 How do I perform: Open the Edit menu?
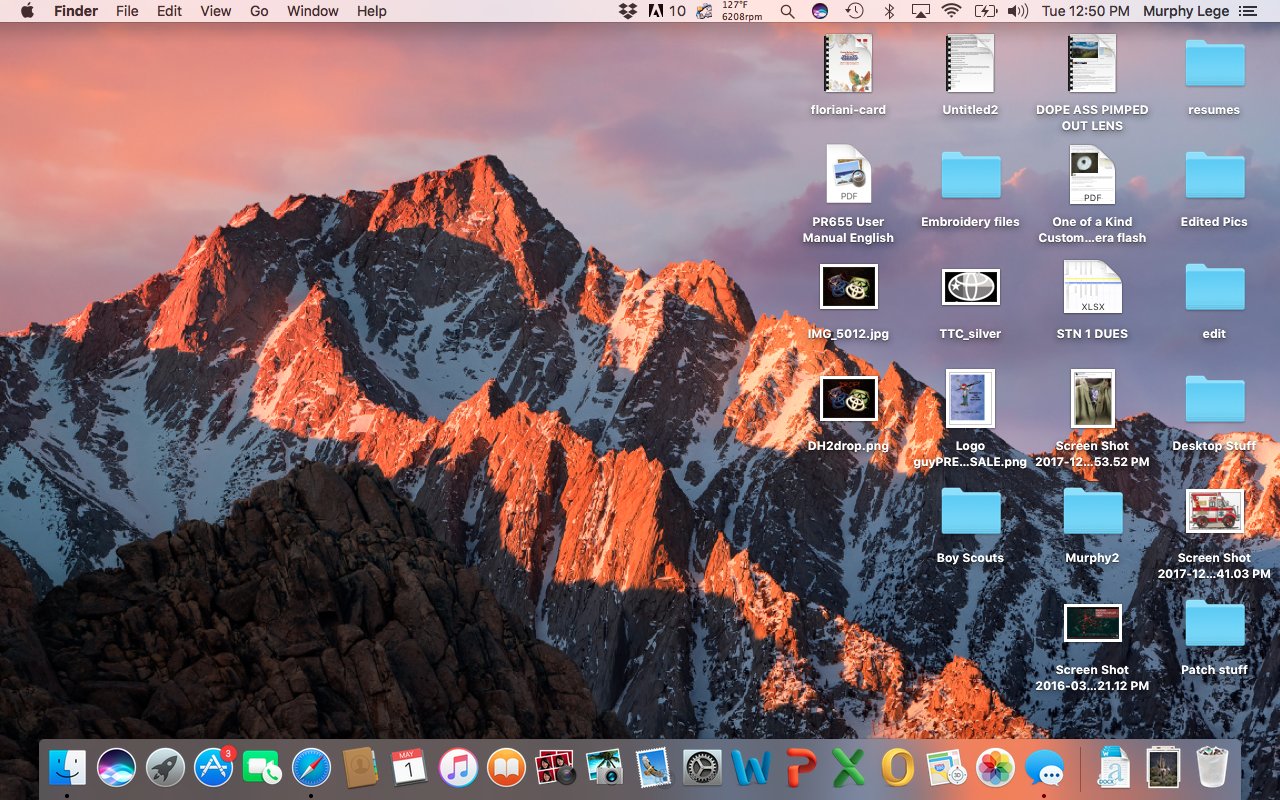click(169, 11)
